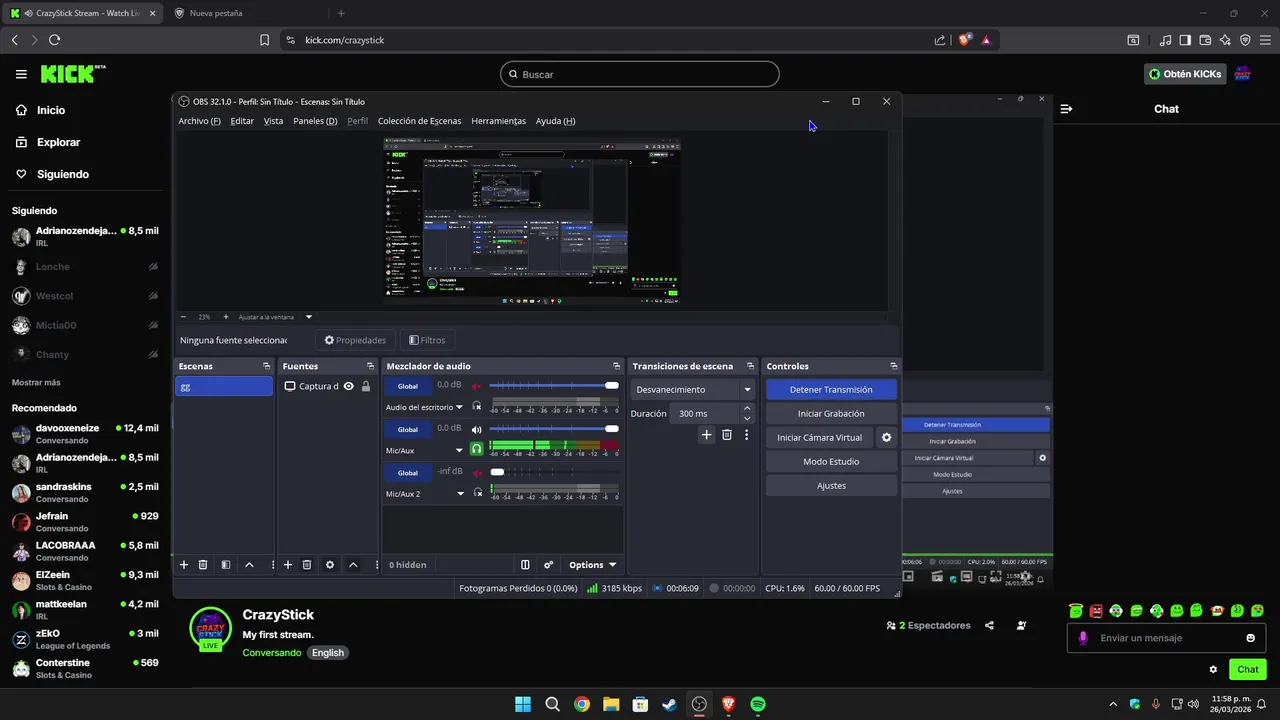Add a transition with the plus icon in Transiciones

pos(706,435)
